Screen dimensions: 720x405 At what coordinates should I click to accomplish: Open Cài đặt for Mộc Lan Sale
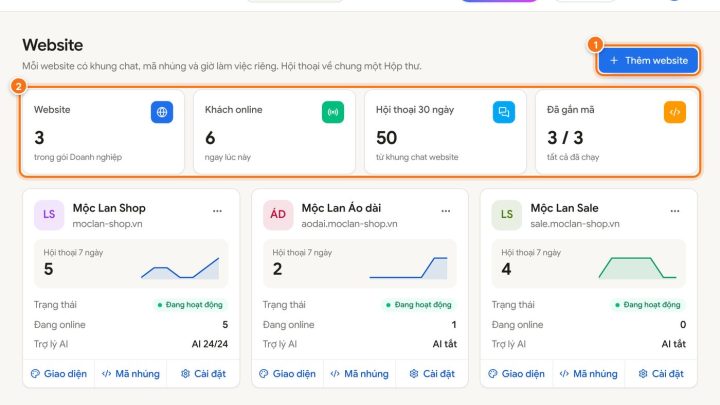pos(660,374)
